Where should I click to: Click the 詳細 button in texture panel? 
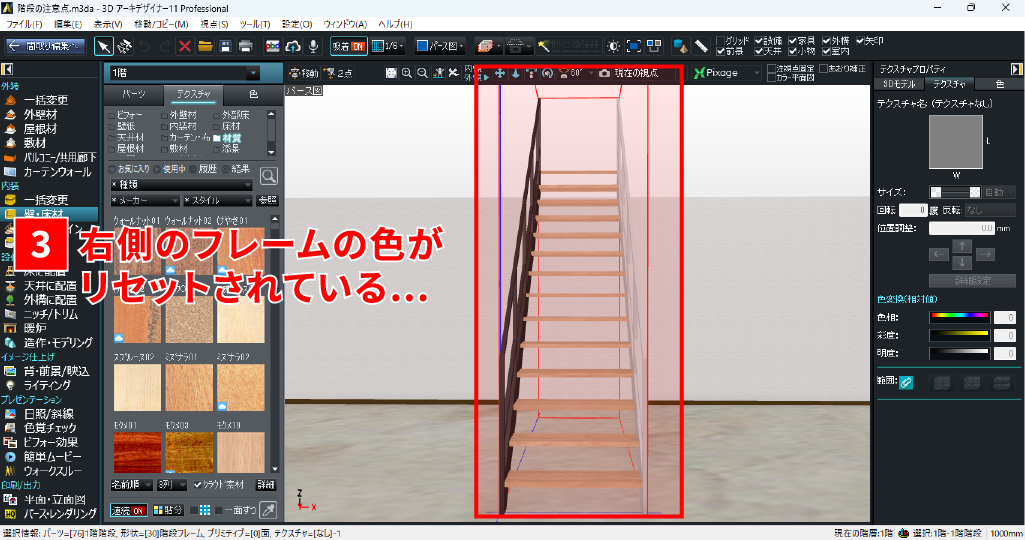point(266,485)
